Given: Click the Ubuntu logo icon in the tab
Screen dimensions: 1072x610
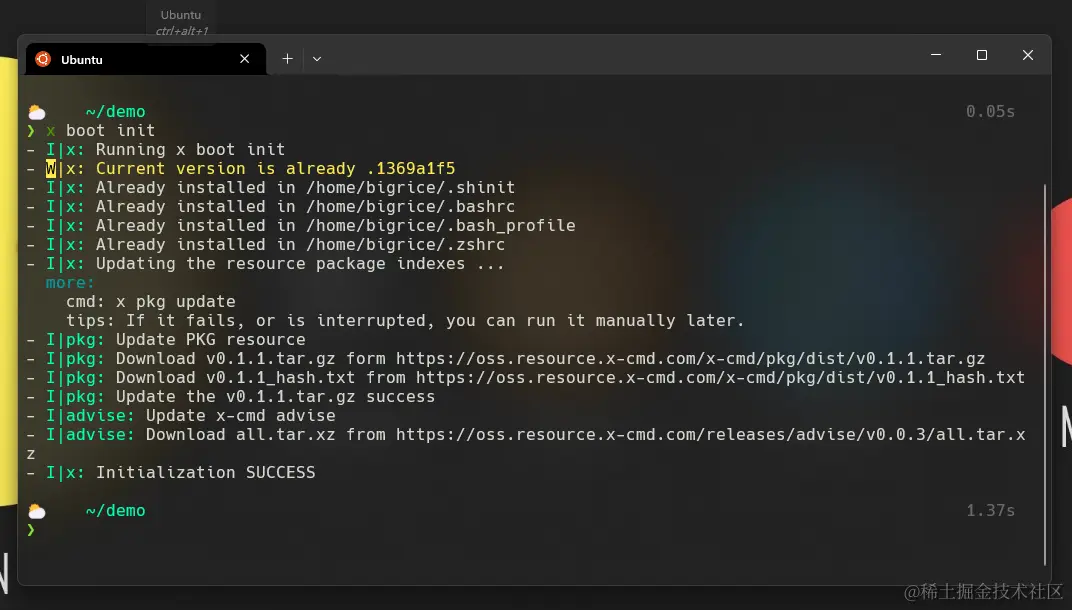Looking at the screenshot, I should coord(43,59).
